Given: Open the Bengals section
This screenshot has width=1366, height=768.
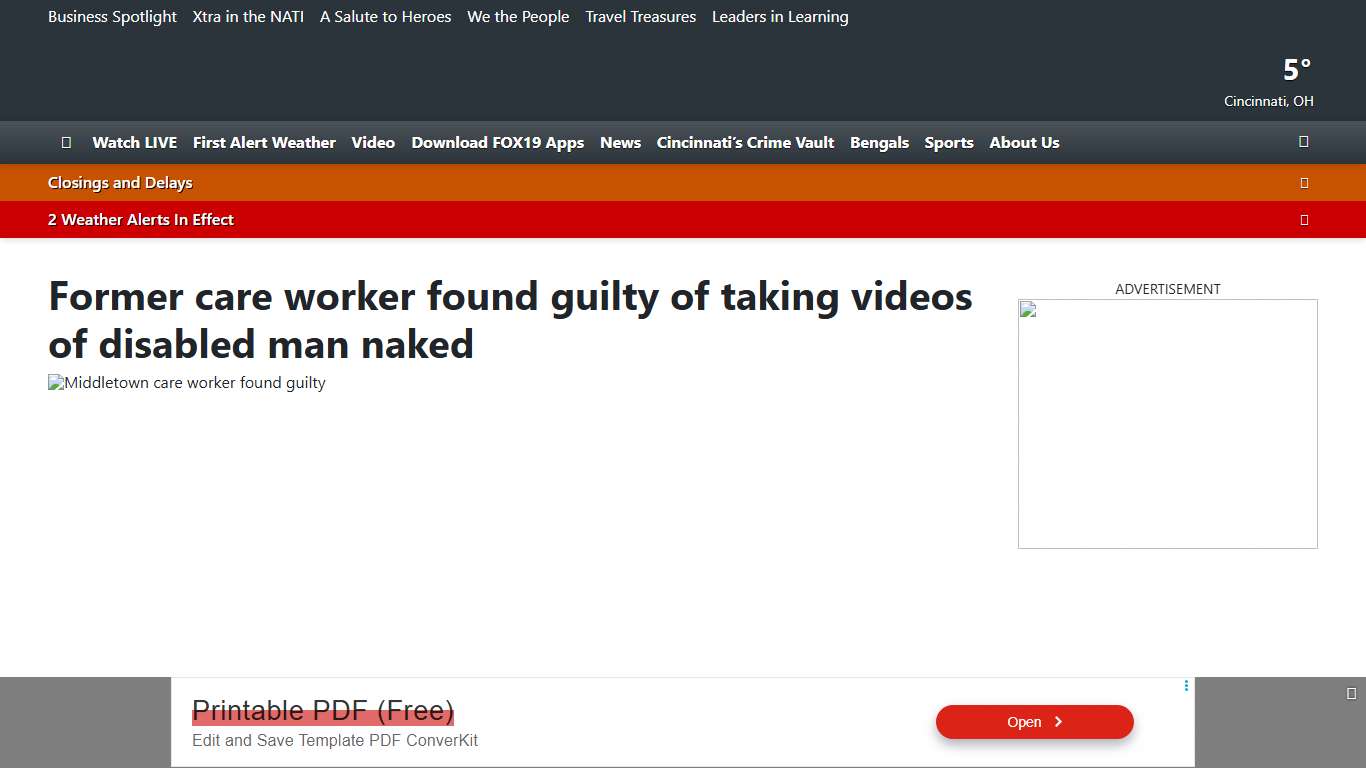Looking at the screenshot, I should coord(879,142).
